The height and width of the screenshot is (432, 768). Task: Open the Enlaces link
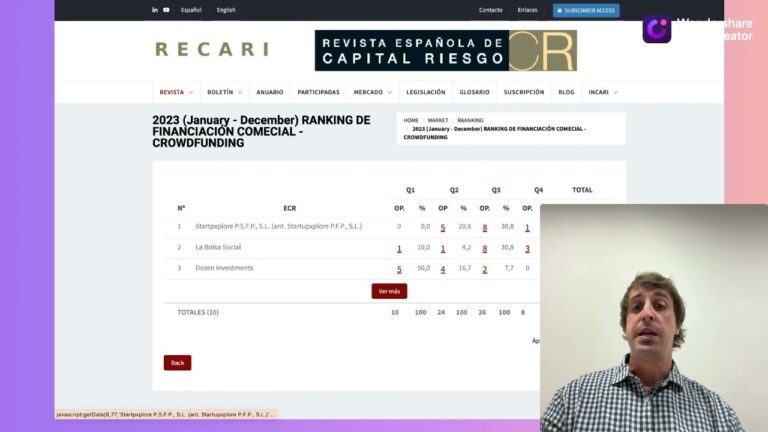click(x=528, y=10)
